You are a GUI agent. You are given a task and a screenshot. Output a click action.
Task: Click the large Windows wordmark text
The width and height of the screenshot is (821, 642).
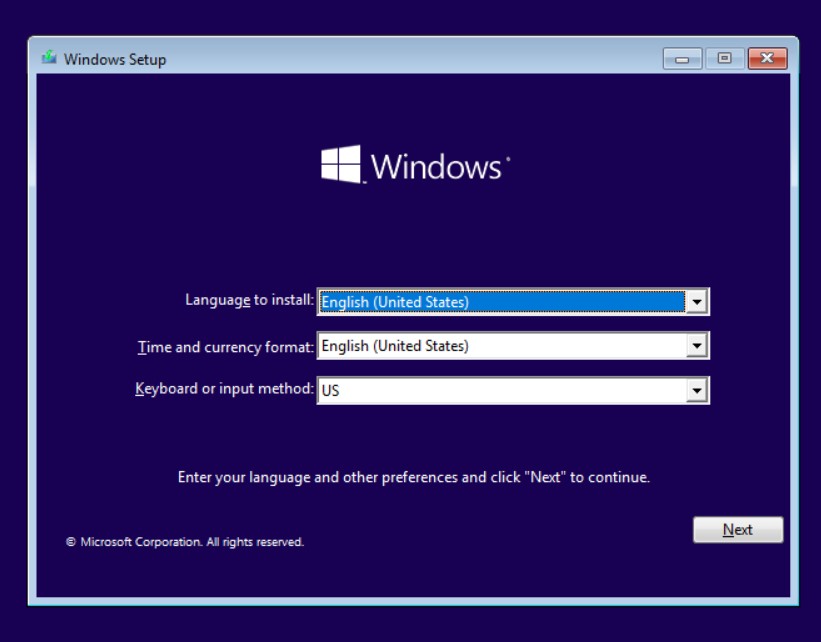(437, 166)
